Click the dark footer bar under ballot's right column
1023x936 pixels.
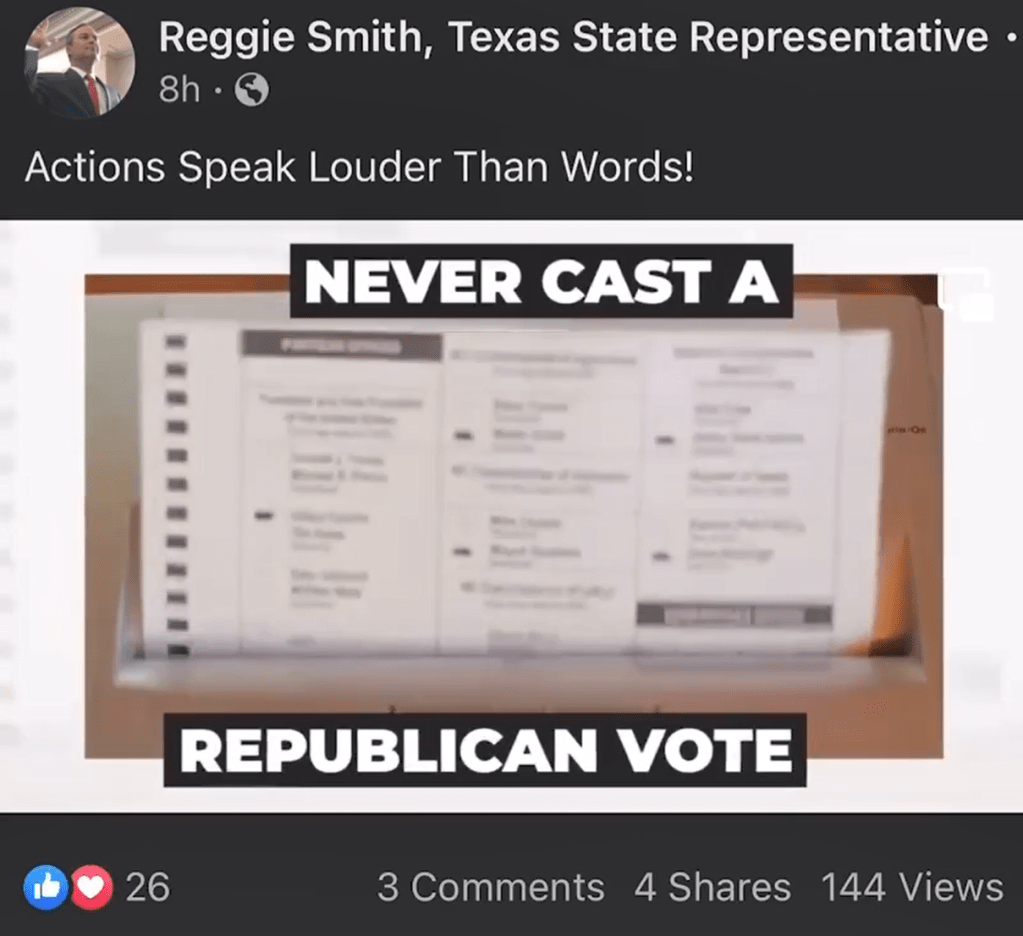point(735,614)
